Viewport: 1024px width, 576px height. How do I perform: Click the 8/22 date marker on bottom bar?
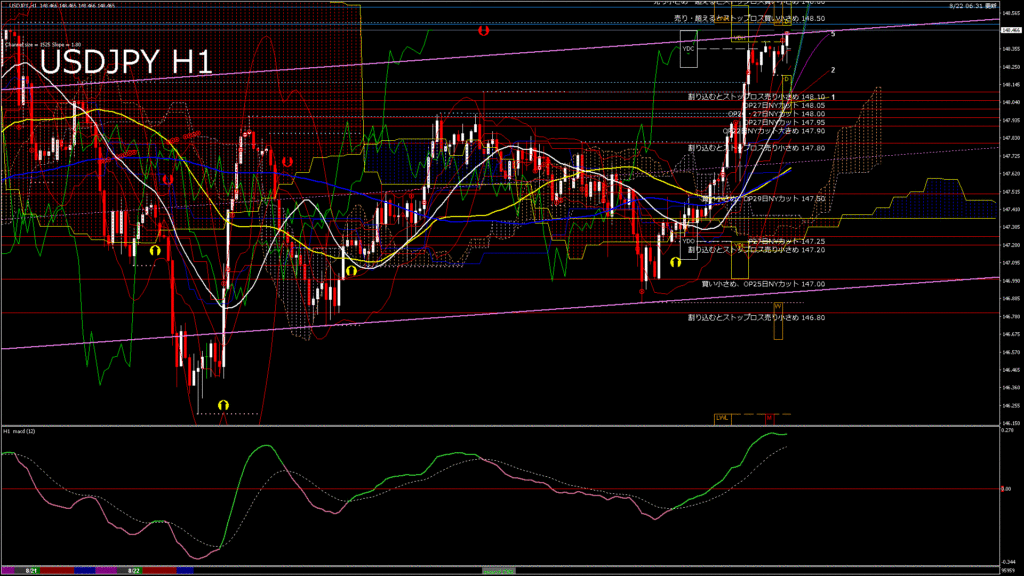(x=133, y=571)
